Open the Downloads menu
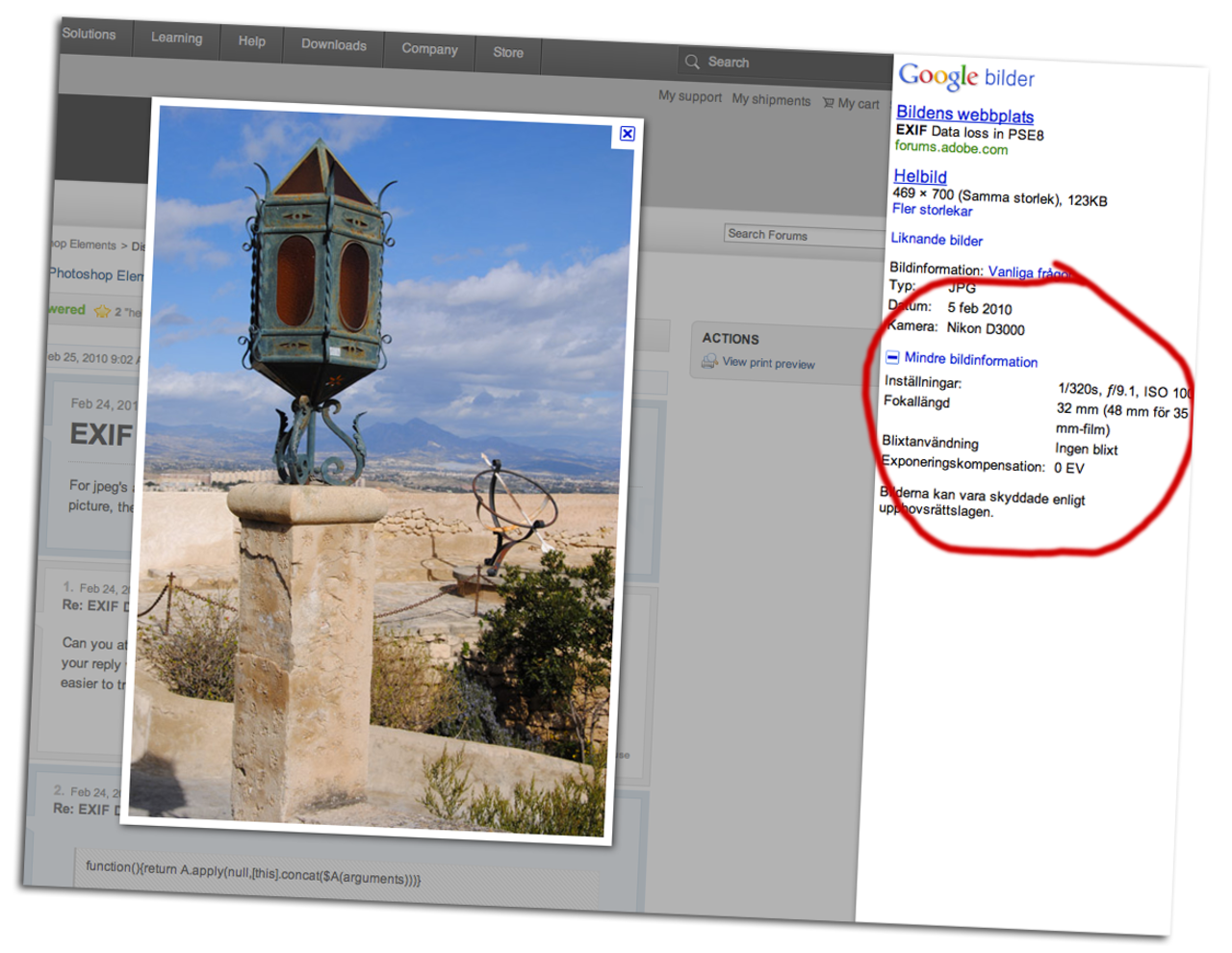1232x953 pixels. [333, 44]
